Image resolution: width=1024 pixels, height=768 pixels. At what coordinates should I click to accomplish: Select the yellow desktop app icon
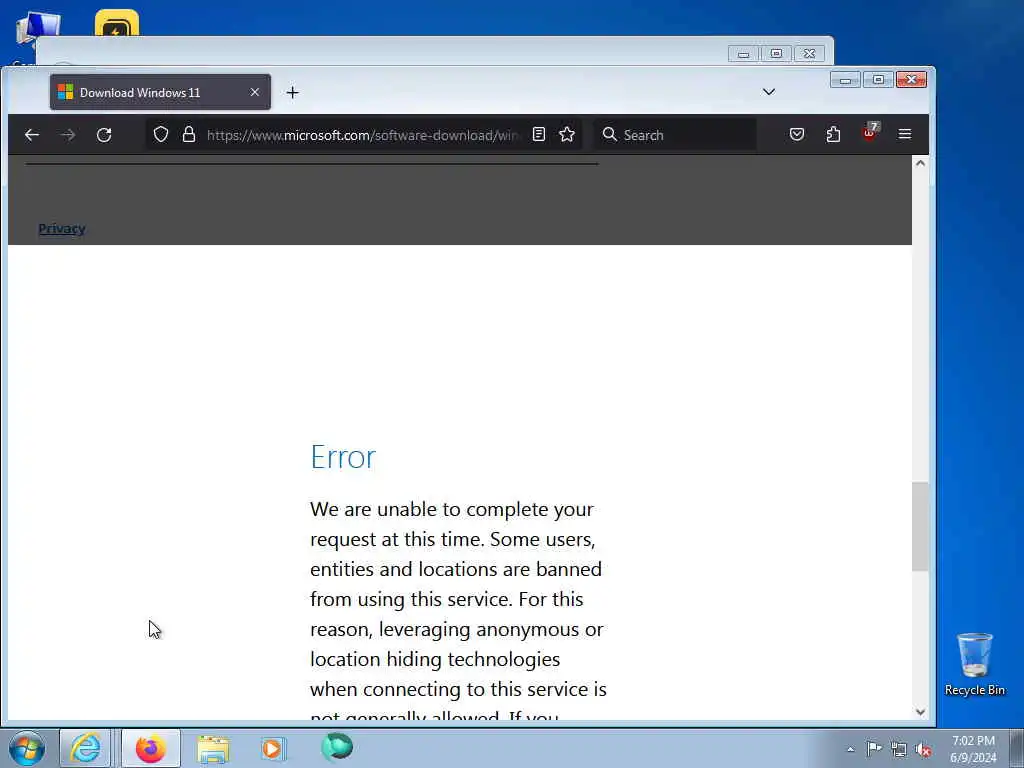pos(116,24)
